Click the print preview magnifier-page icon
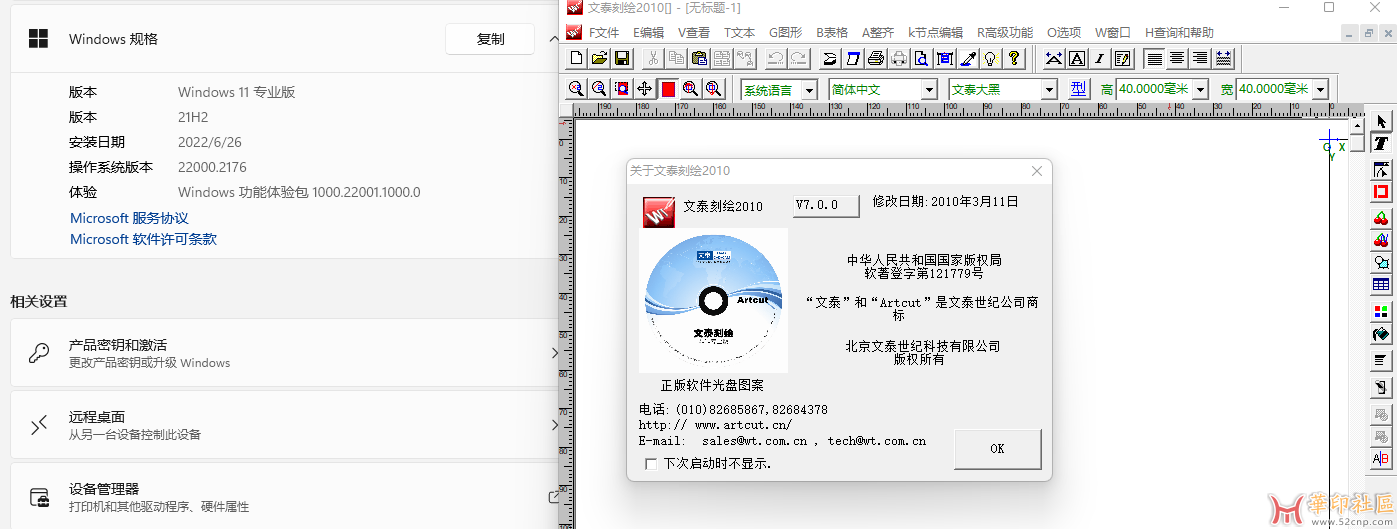 (x=922, y=58)
